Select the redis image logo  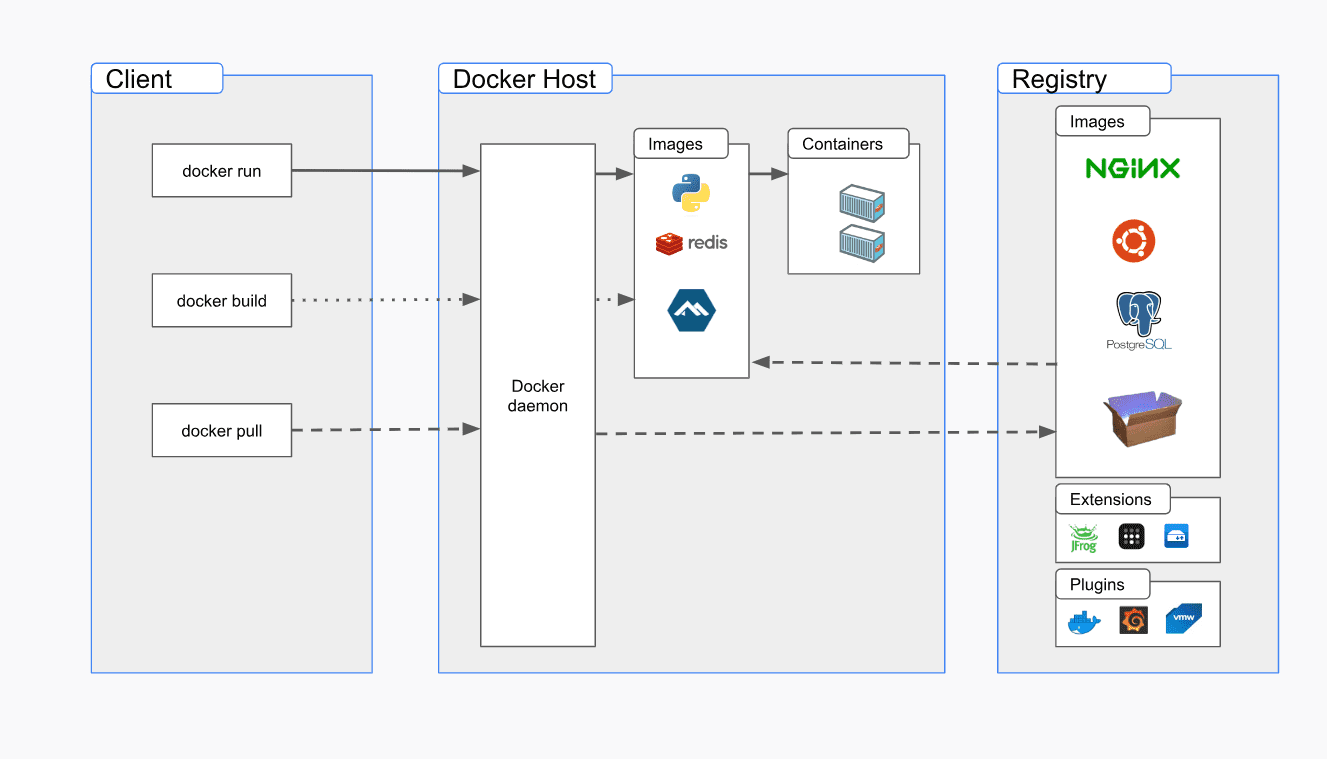pos(691,243)
